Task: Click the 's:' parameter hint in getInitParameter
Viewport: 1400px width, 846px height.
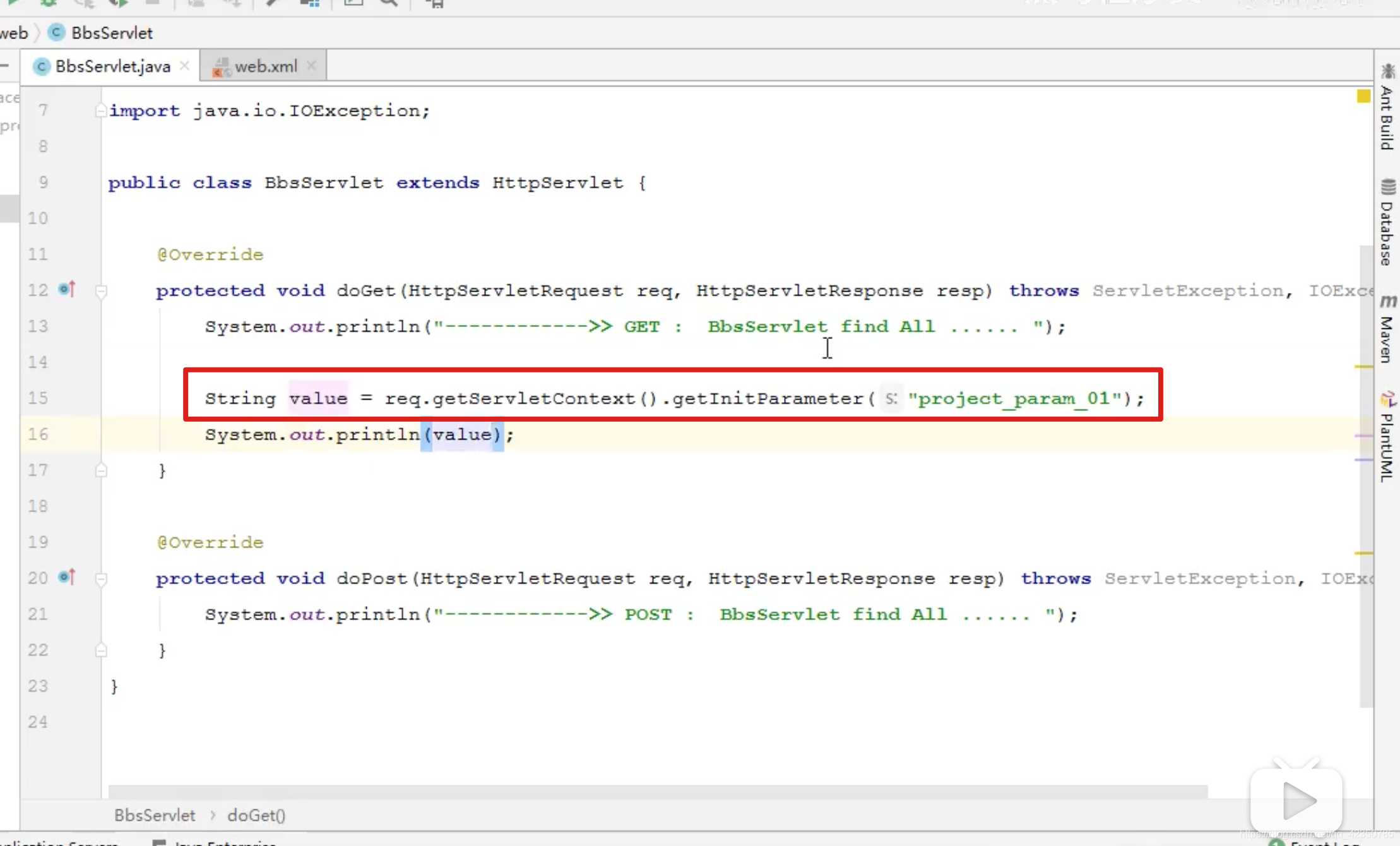Action: tap(891, 398)
